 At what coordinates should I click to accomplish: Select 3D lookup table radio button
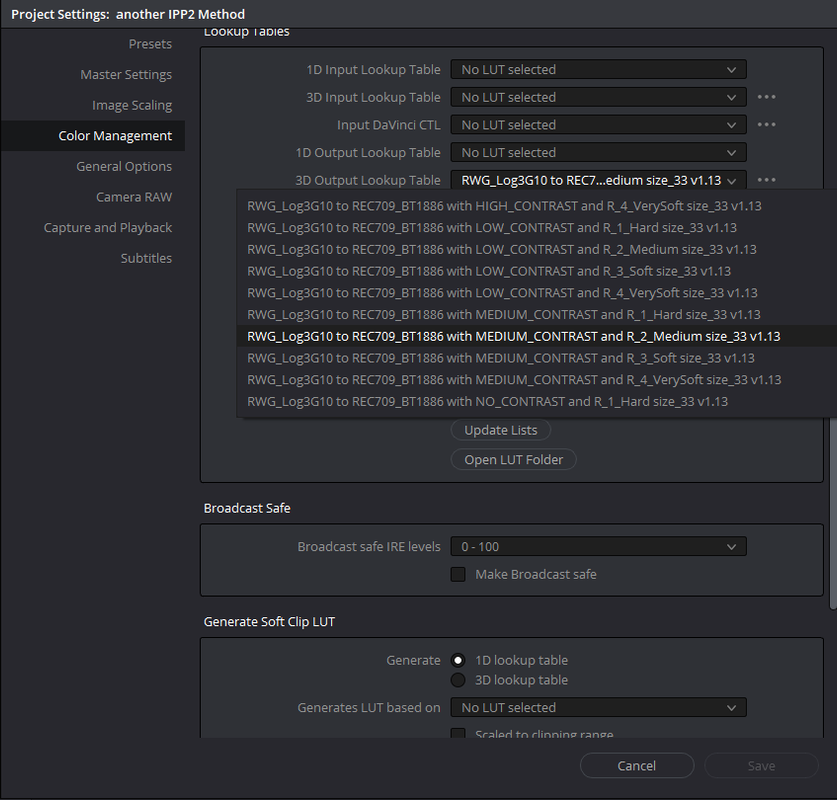[x=458, y=680]
